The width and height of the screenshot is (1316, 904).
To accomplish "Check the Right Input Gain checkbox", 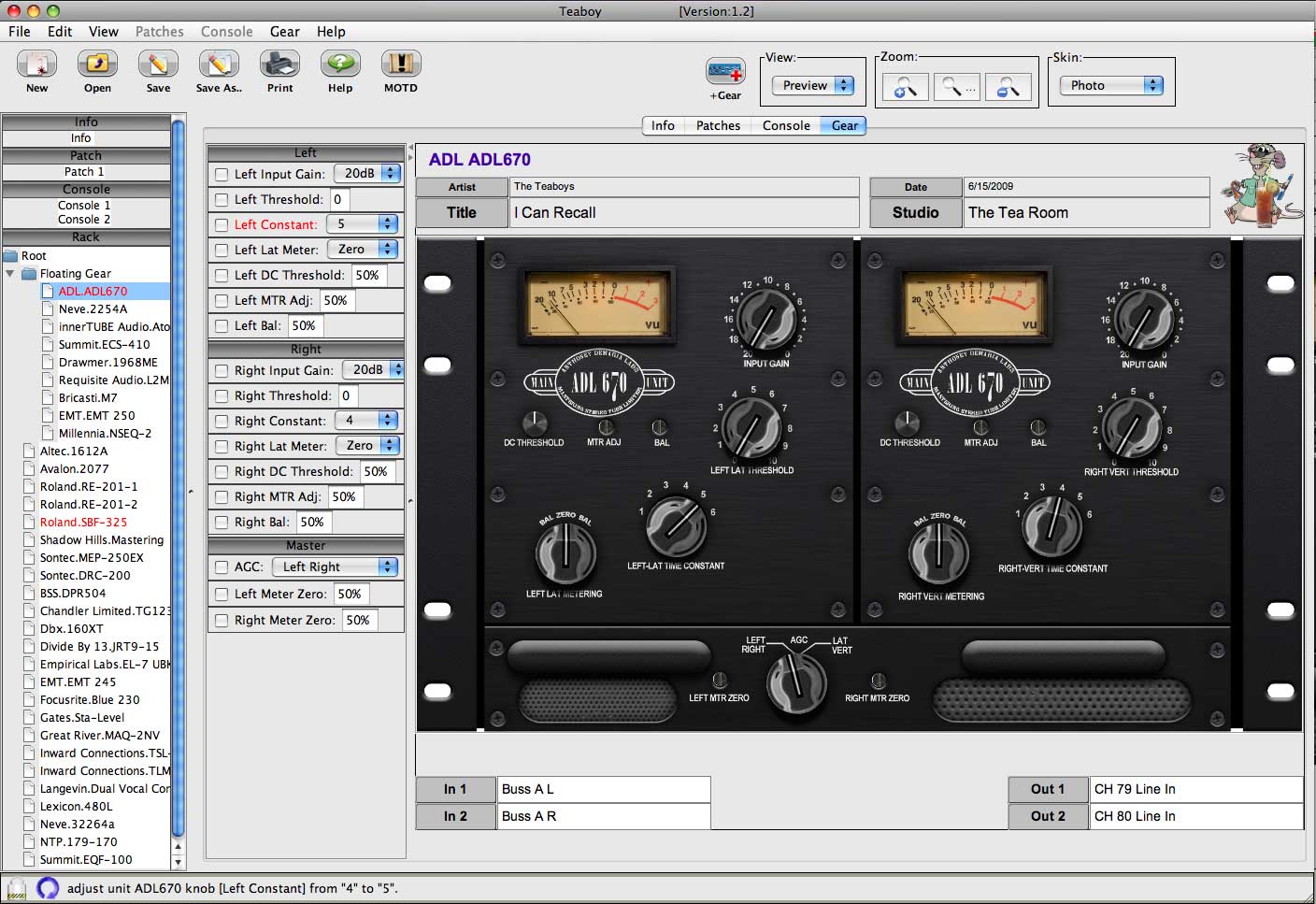I will (222, 370).
